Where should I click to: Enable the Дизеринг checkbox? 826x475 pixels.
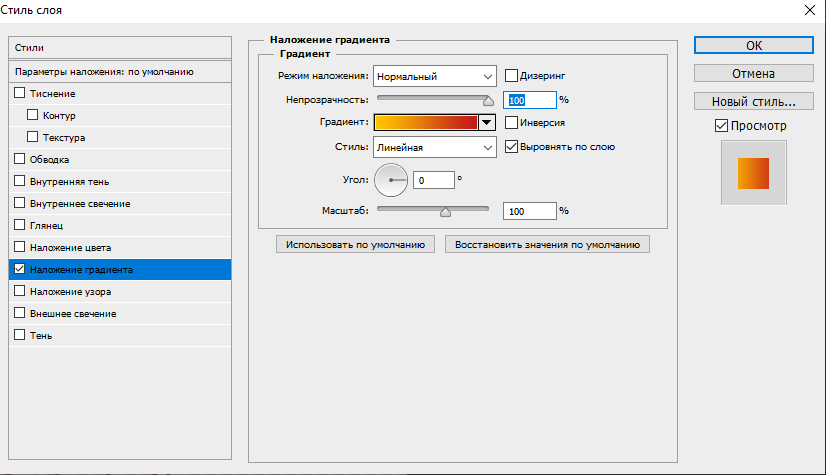[512, 75]
